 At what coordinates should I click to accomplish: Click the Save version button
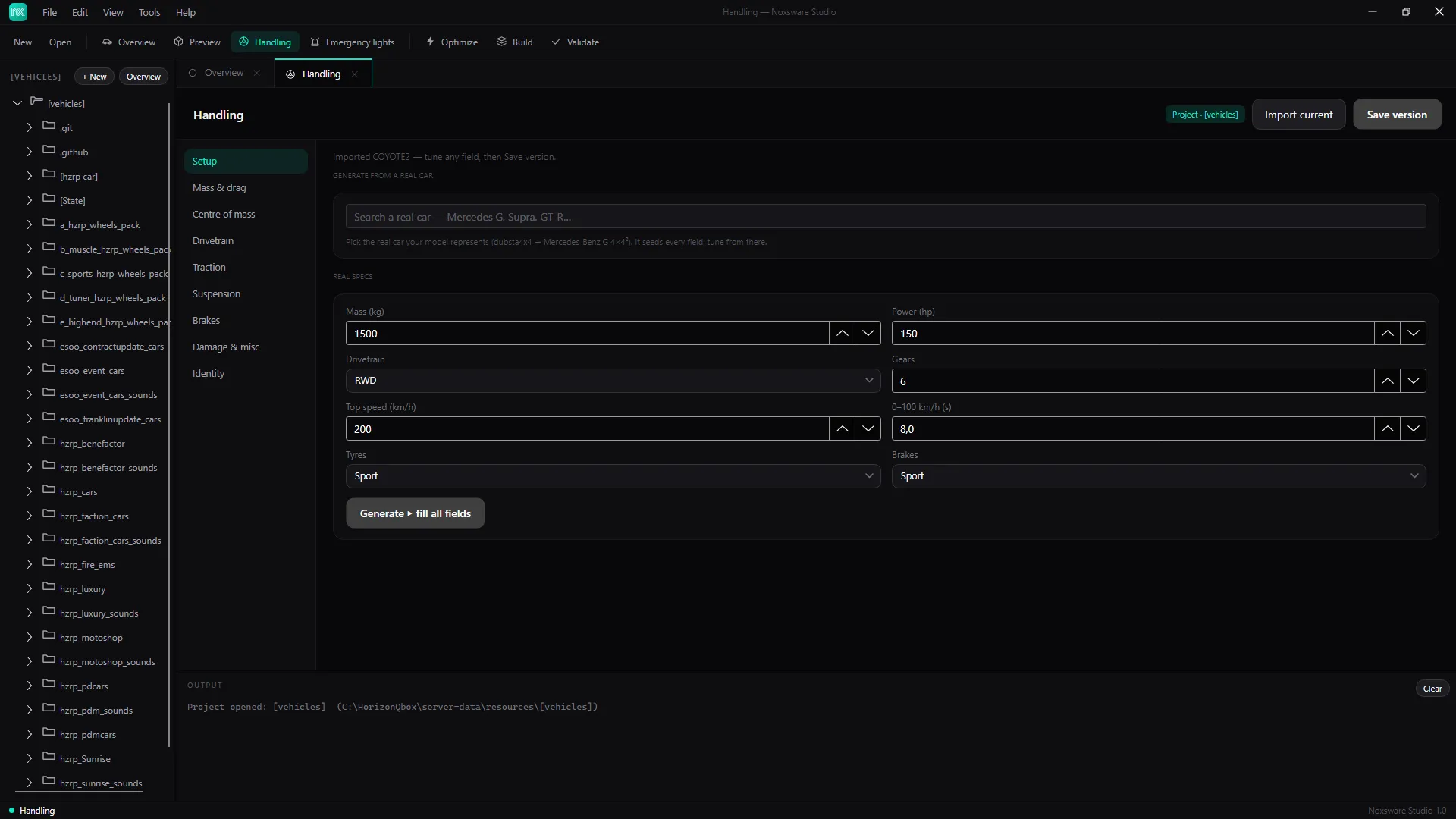pos(1397,115)
